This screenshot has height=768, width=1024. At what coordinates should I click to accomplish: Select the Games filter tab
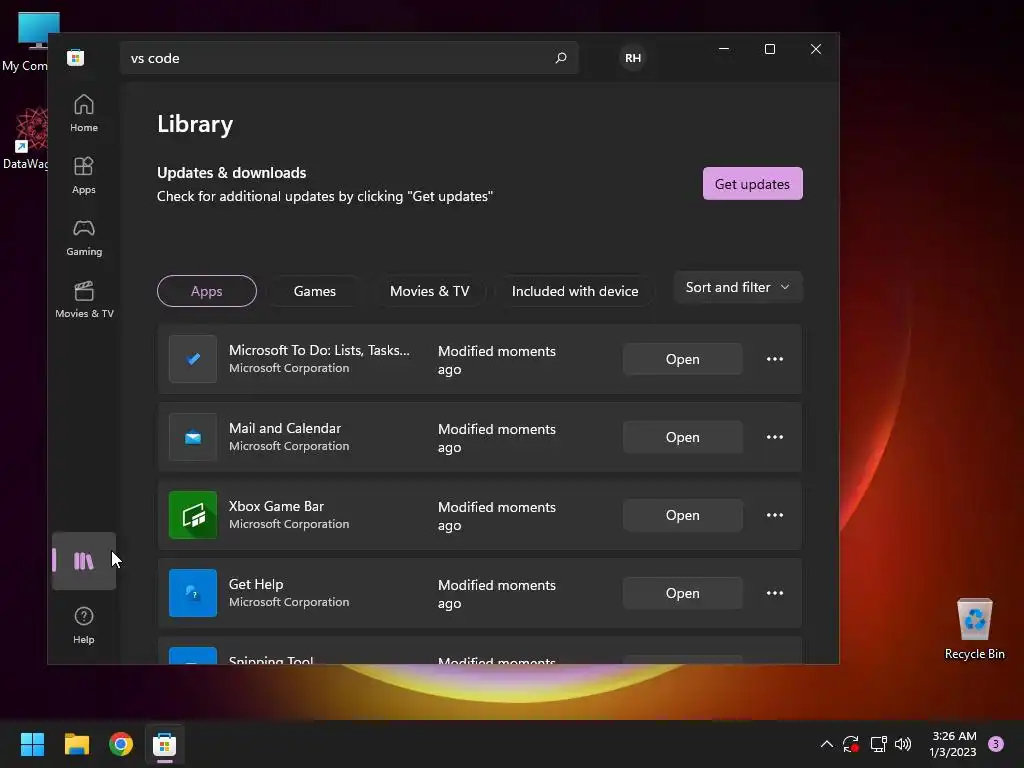point(314,291)
